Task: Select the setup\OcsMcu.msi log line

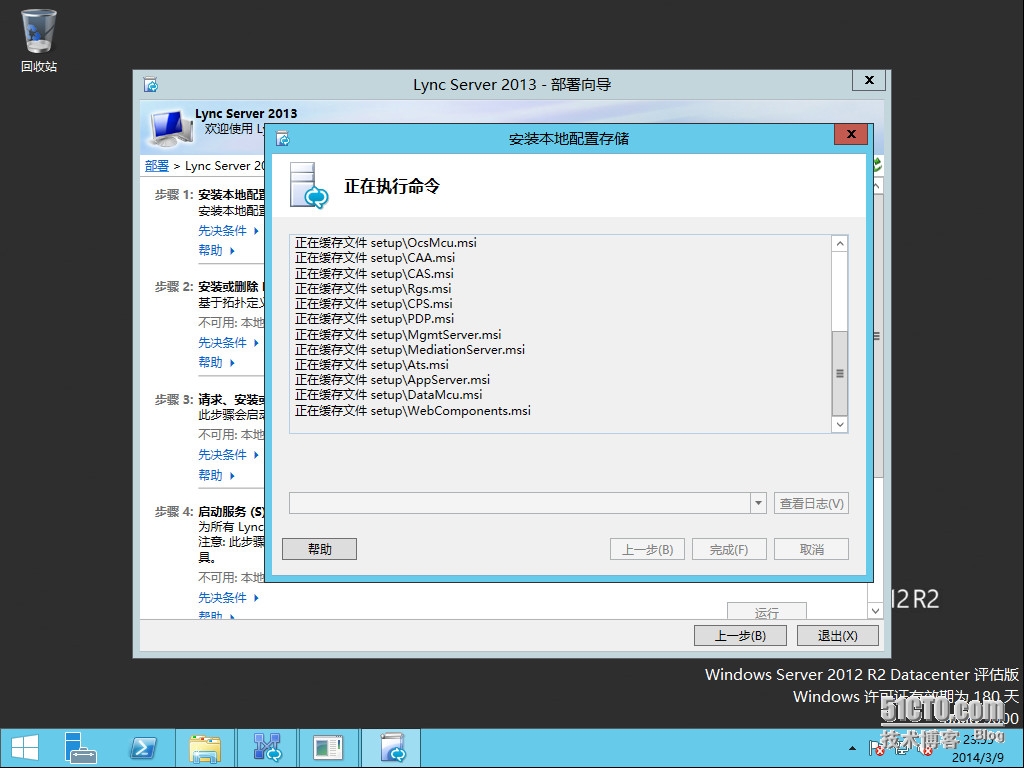Action: coord(386,242)
